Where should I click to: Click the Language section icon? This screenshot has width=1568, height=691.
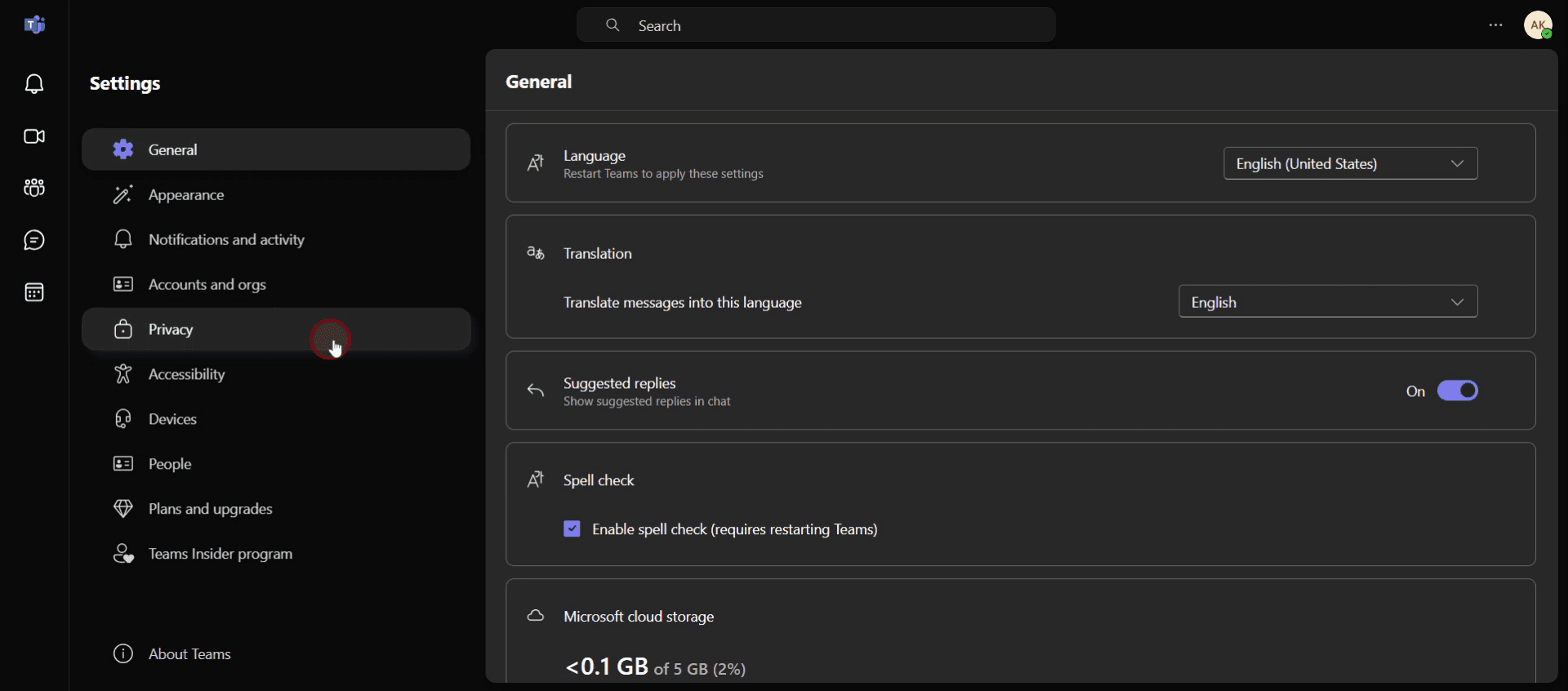(x=536, y=163)
